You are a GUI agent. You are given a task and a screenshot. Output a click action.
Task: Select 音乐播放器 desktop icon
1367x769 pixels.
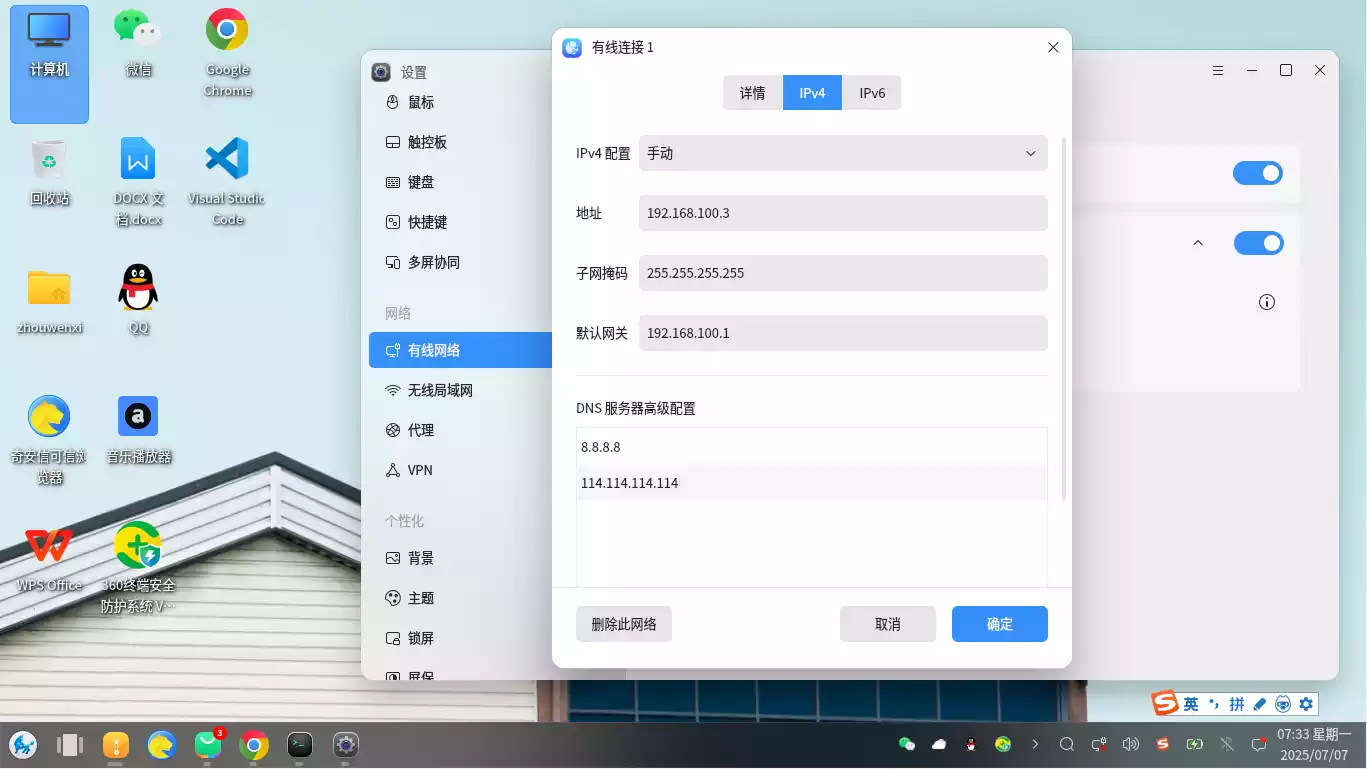coord(138,429)
